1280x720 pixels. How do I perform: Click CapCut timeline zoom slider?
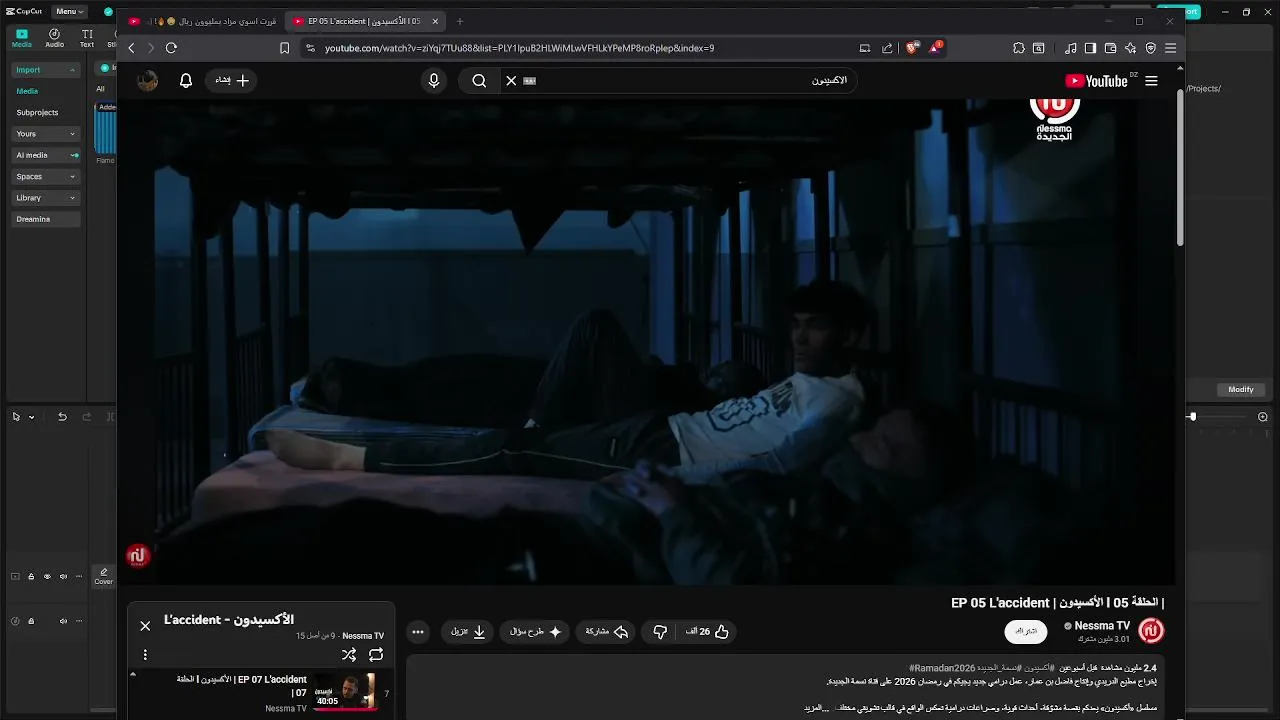point(1192,416)
